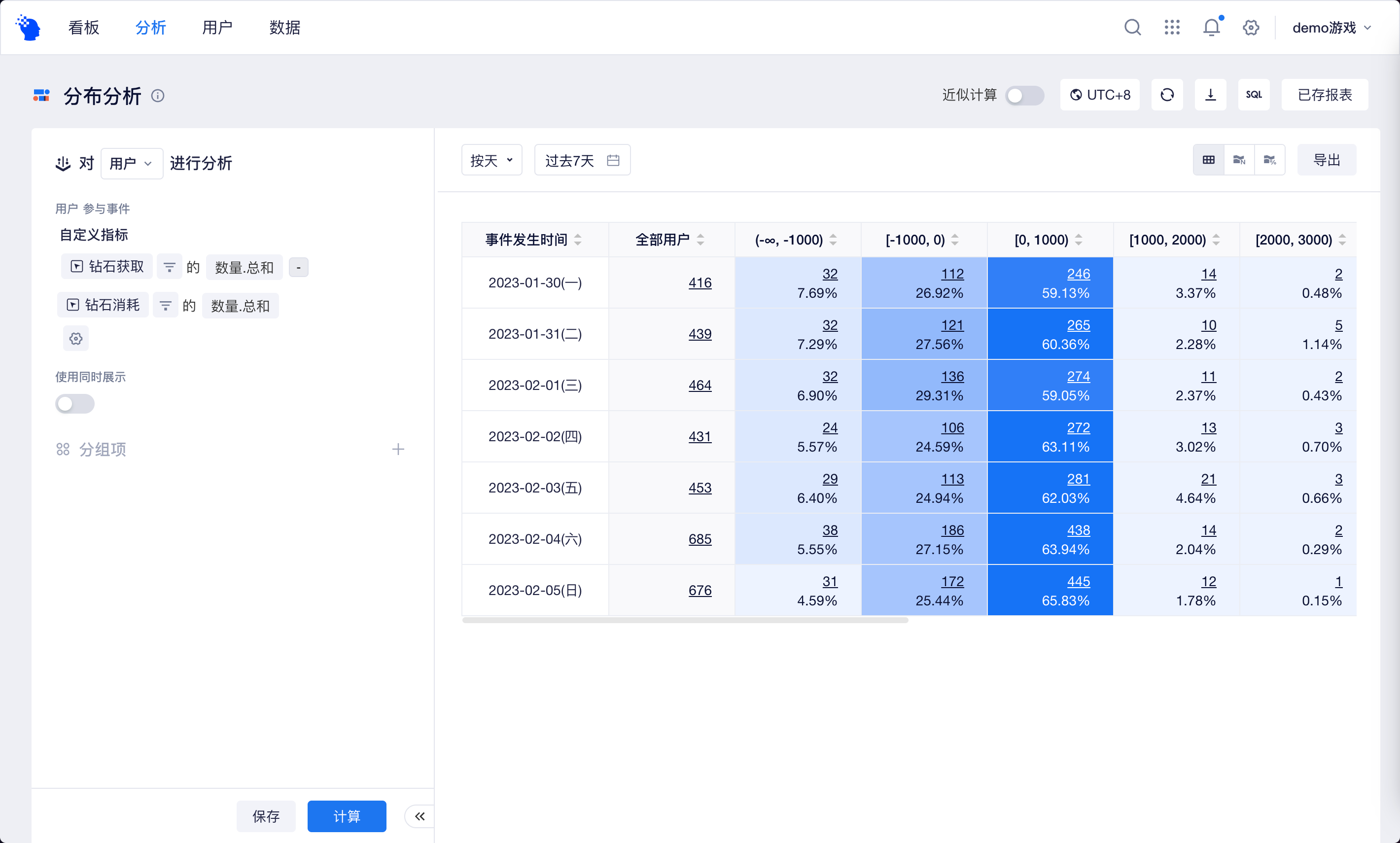Open settings gear under 钻石消耗 metric

(x=75, y=338)
